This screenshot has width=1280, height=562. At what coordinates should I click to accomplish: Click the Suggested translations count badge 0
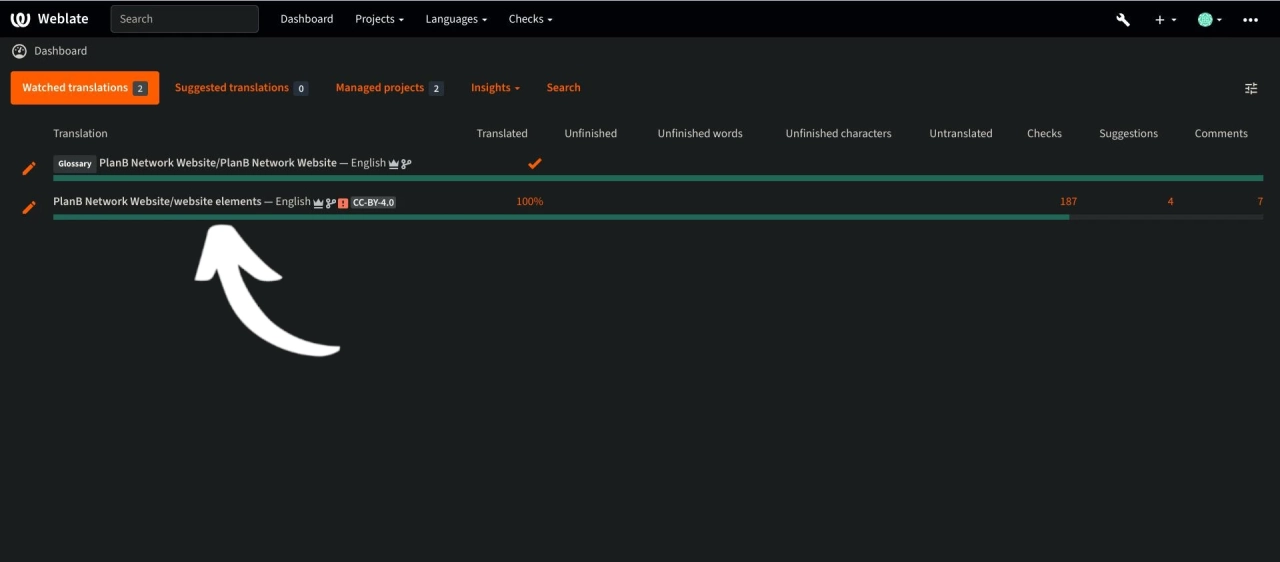click(x=301, y=88)
